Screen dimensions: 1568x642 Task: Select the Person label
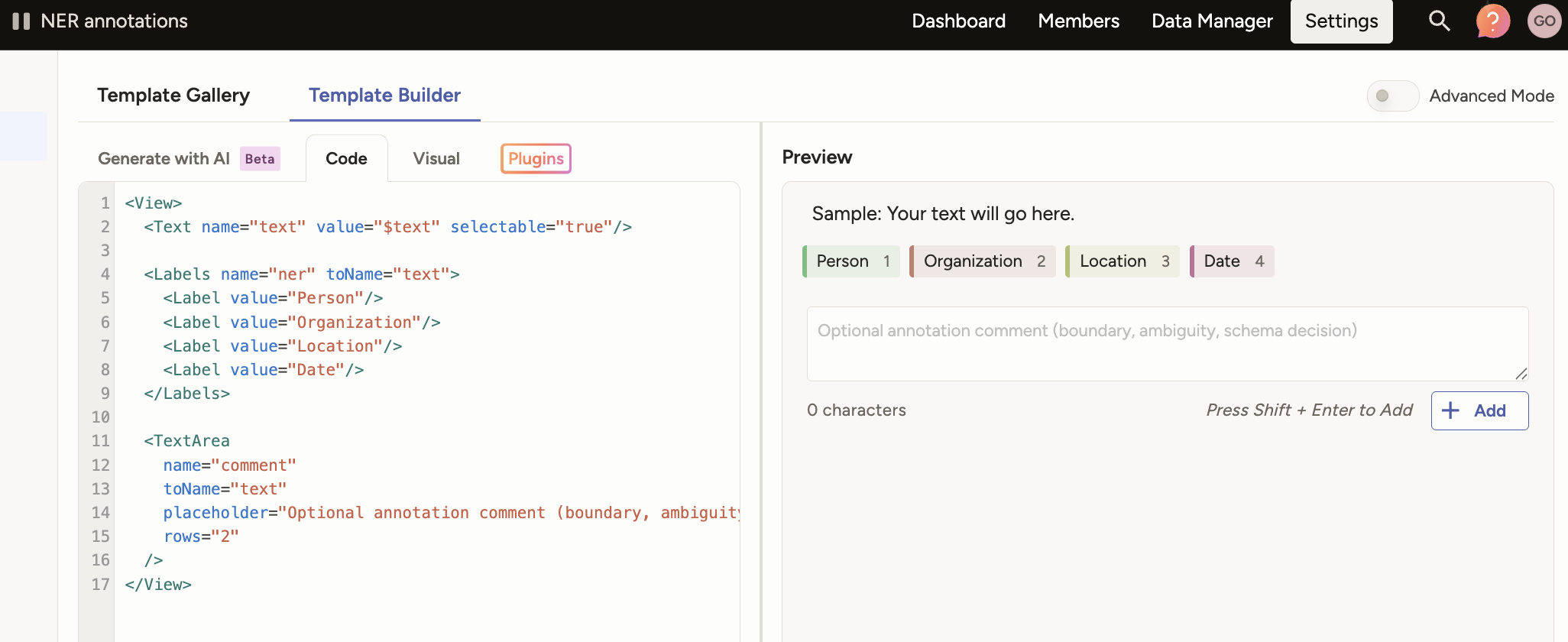pos(851,261)
